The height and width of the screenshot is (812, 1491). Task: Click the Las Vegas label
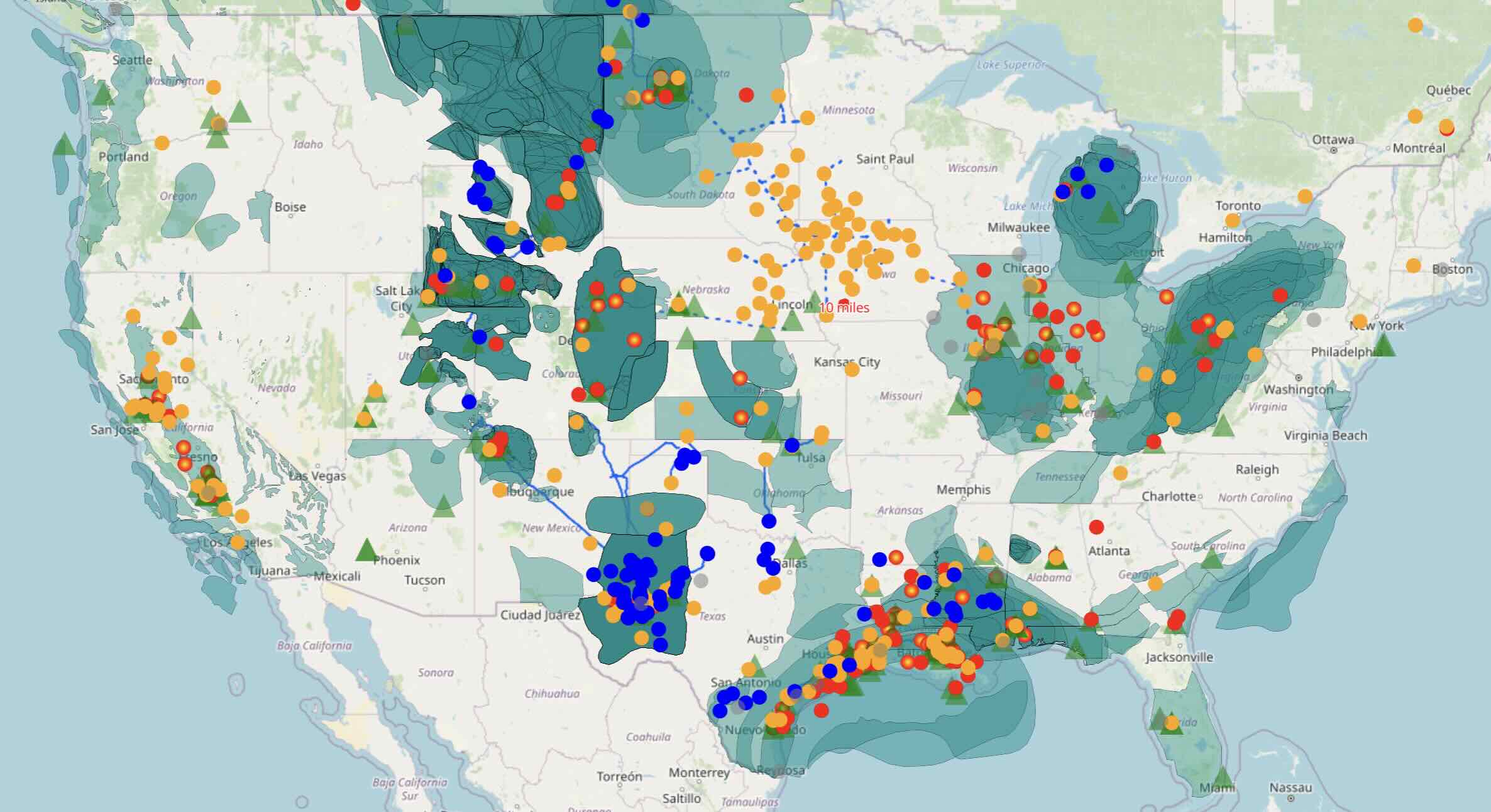click(x=317, y=476)
